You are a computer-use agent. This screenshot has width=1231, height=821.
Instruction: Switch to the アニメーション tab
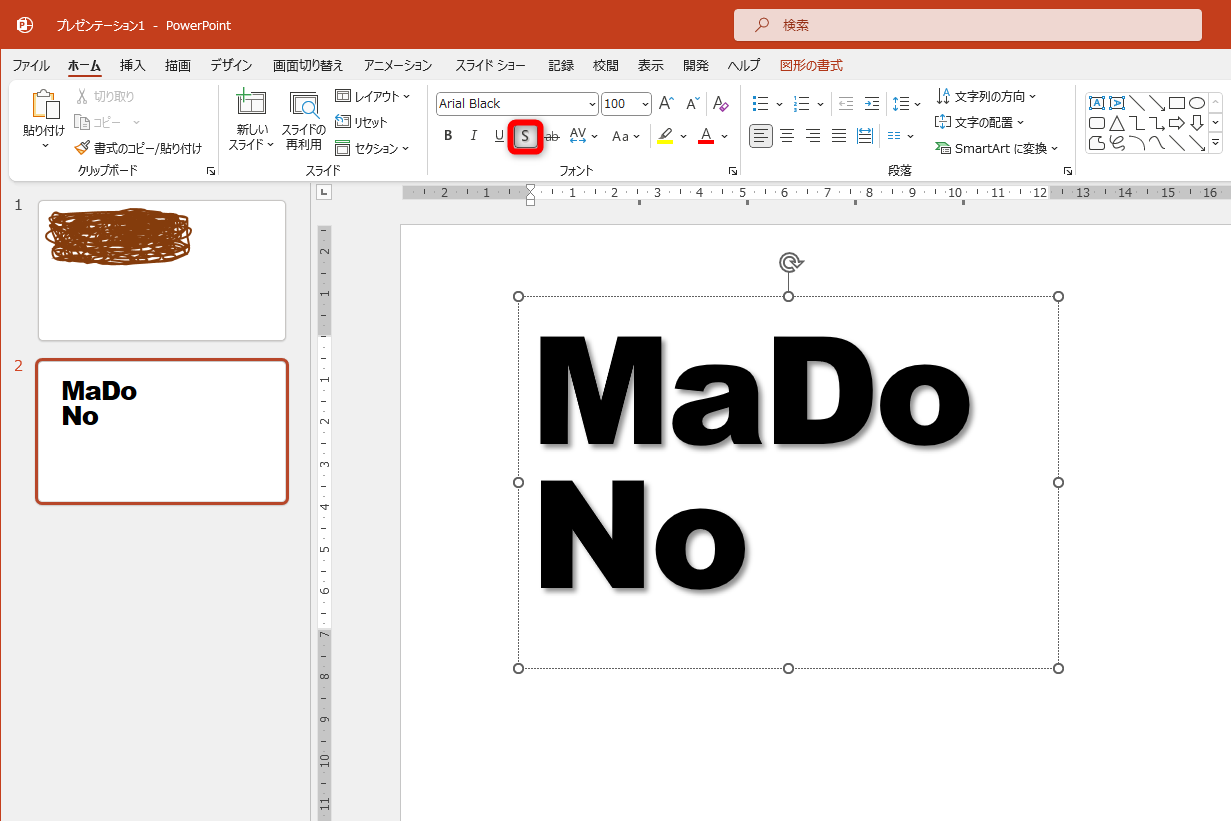(398, 65)
